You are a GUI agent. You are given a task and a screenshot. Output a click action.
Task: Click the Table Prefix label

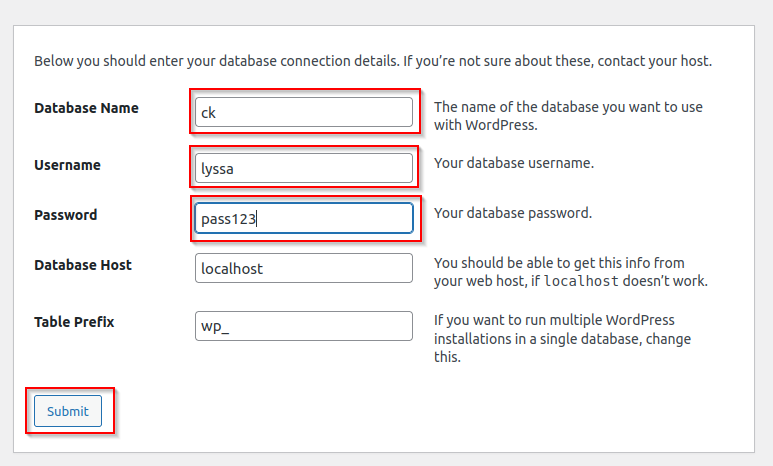(x=74, y=322)
